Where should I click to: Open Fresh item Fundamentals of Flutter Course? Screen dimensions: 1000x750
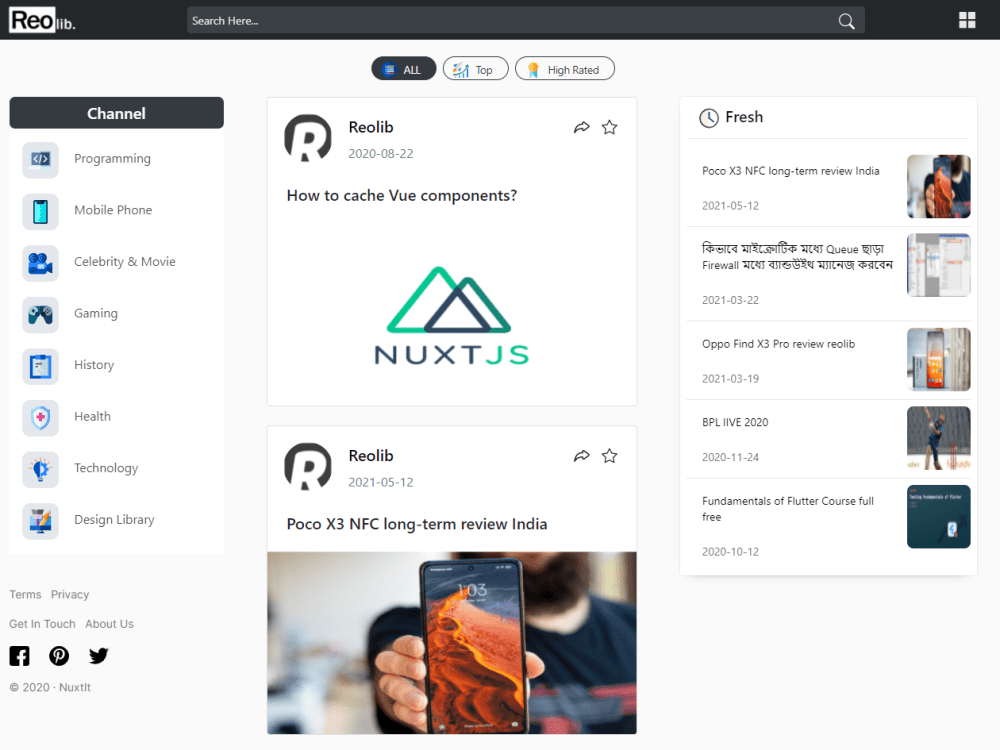point(788,509)
